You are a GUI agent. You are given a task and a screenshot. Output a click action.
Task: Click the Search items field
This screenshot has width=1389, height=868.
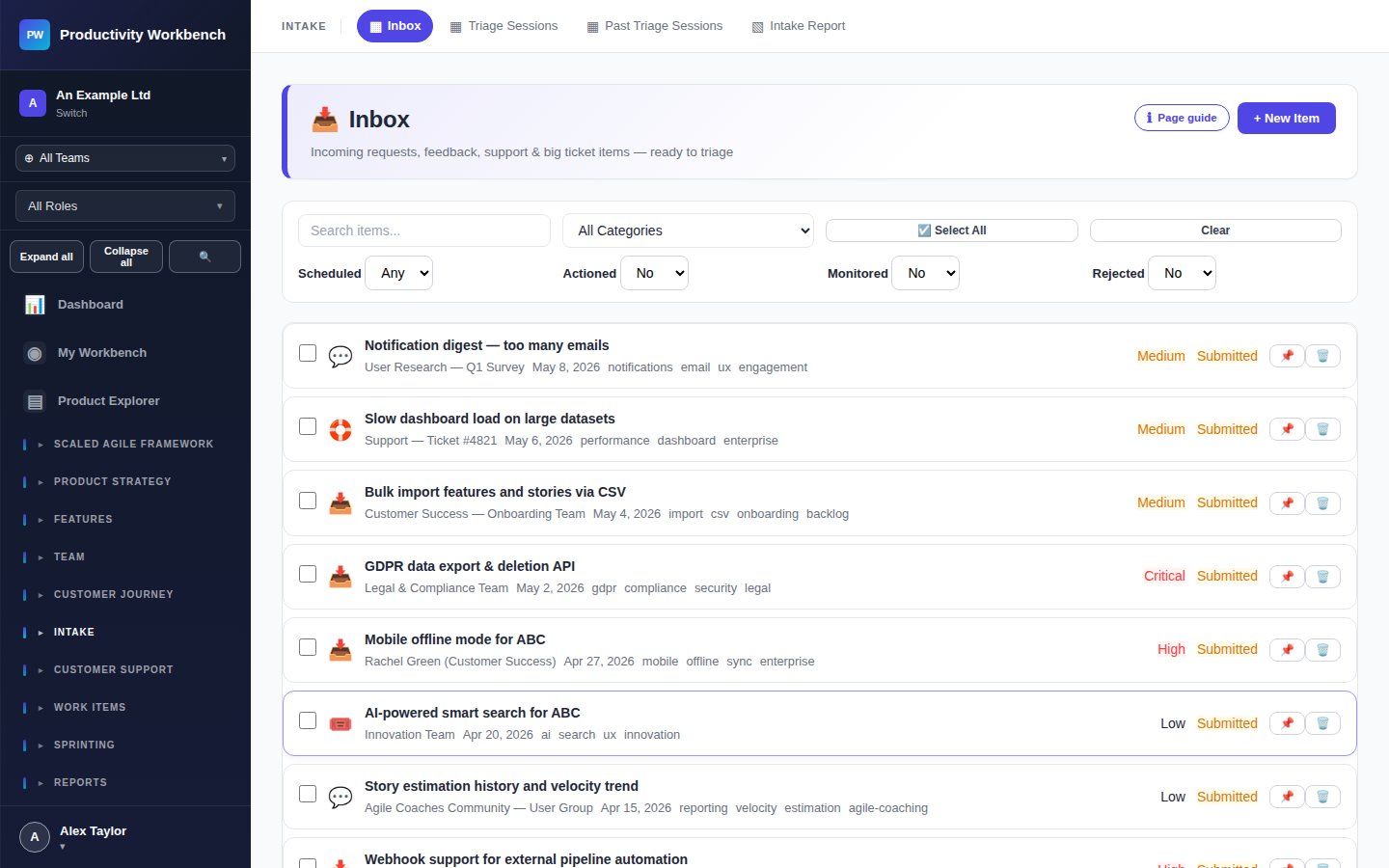click(424, 231)
